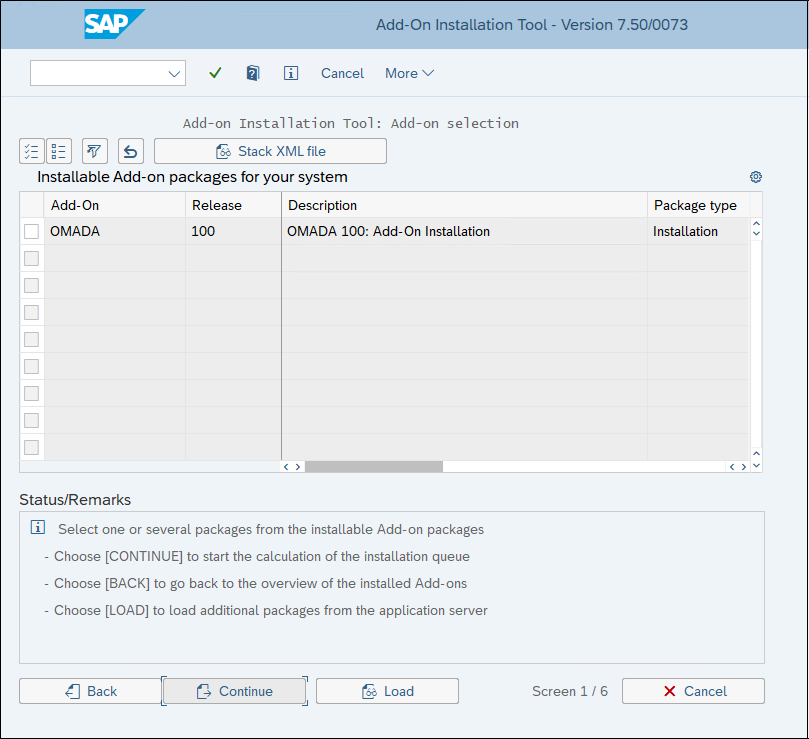
Task: Tick the checkbox in fifth table row
Action: [x=31, y=340]
